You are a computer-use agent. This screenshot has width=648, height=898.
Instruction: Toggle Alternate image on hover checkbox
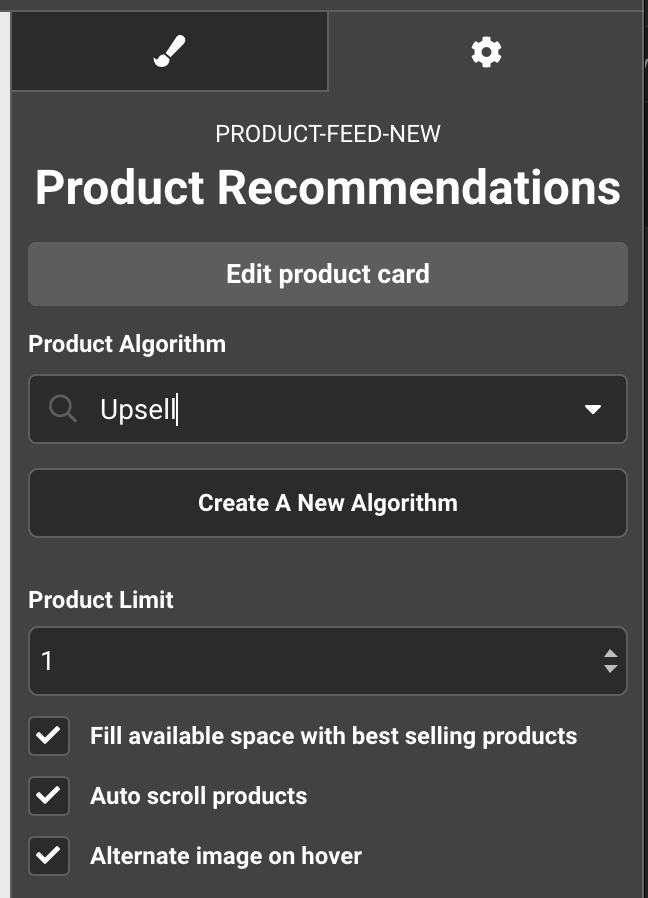(49, 857)
